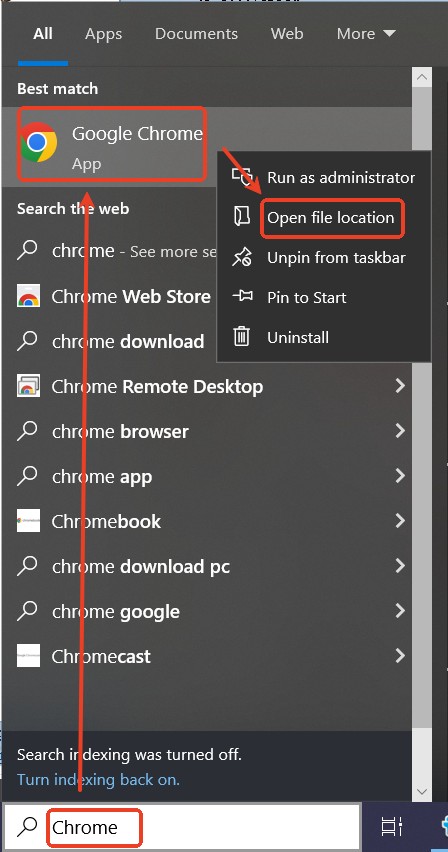Screen dimensions: 448x852
Task: Switch to the Apps tab
Action: [x=102, y=34]
